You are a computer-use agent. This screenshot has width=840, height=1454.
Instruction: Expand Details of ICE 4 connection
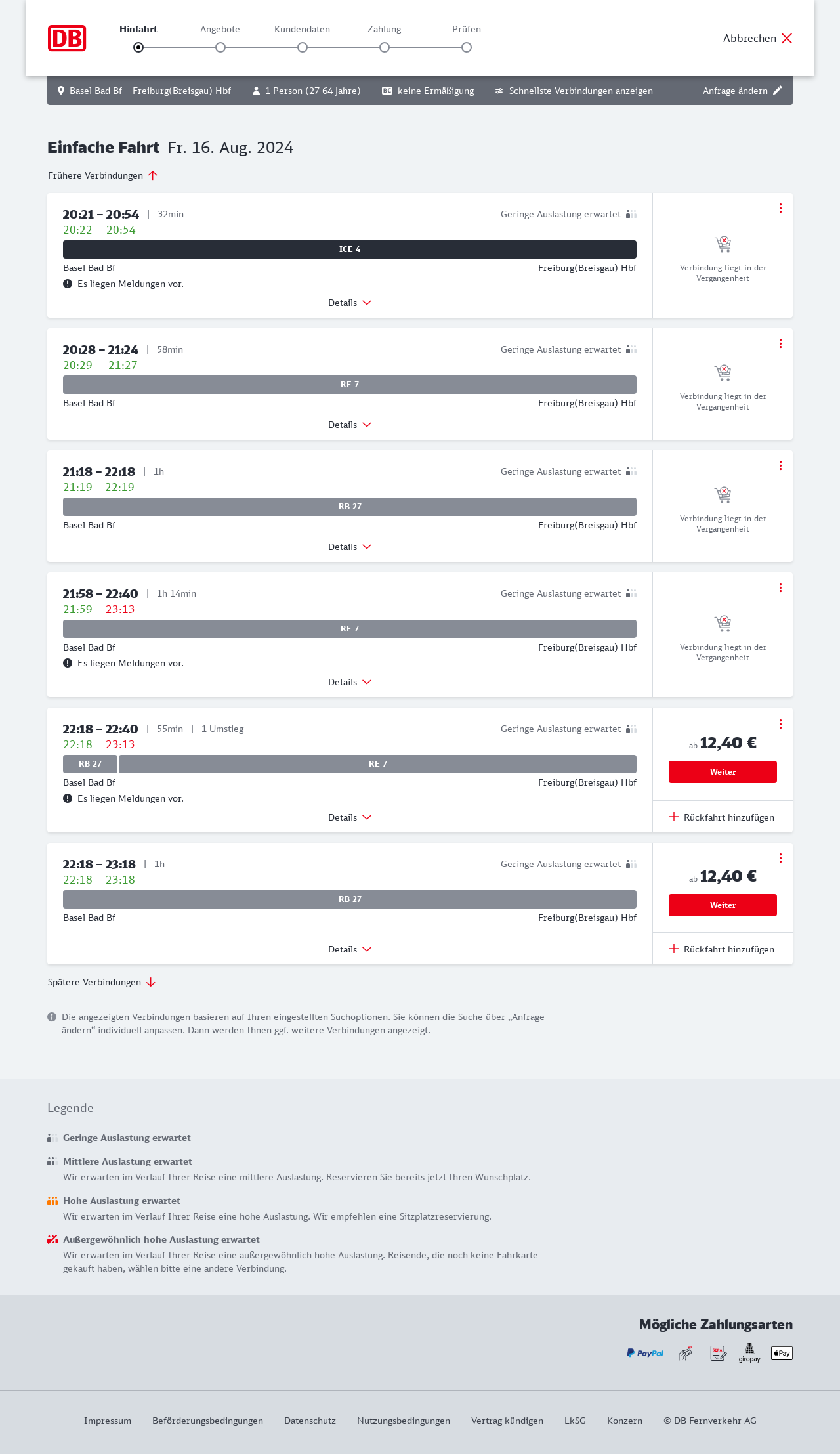click(x=350, y=303)
